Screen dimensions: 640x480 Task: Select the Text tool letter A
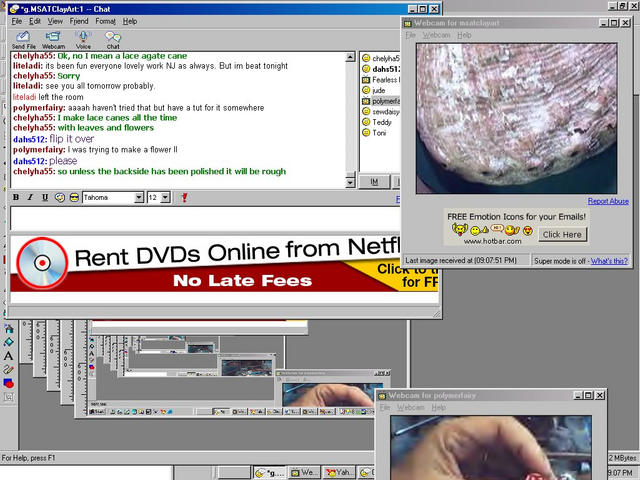(x=9, y=356)
